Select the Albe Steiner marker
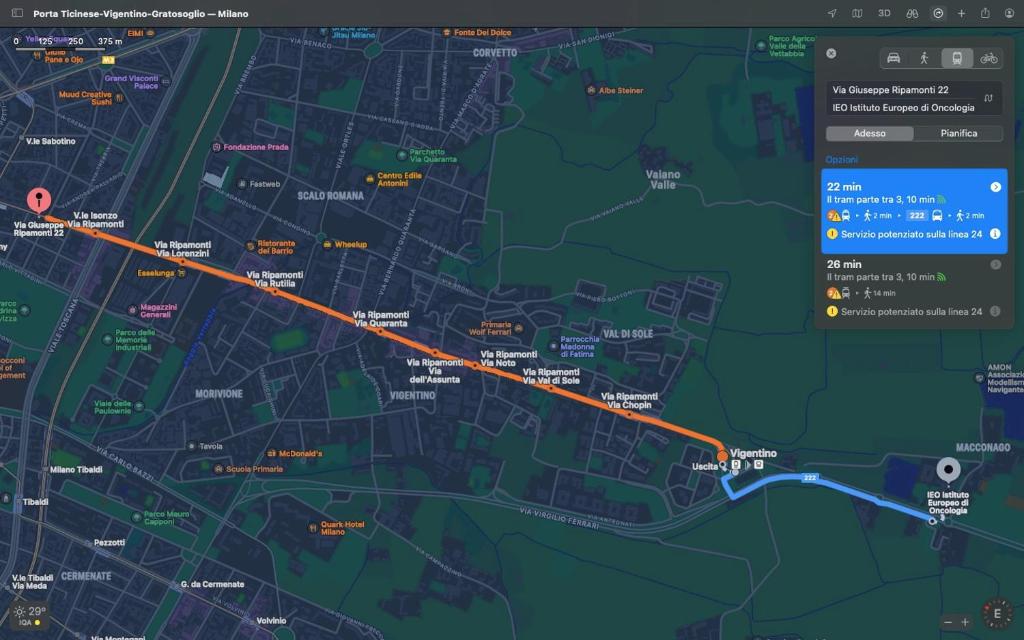This screenshot has height=640, width=1024. tap(591, 90)
